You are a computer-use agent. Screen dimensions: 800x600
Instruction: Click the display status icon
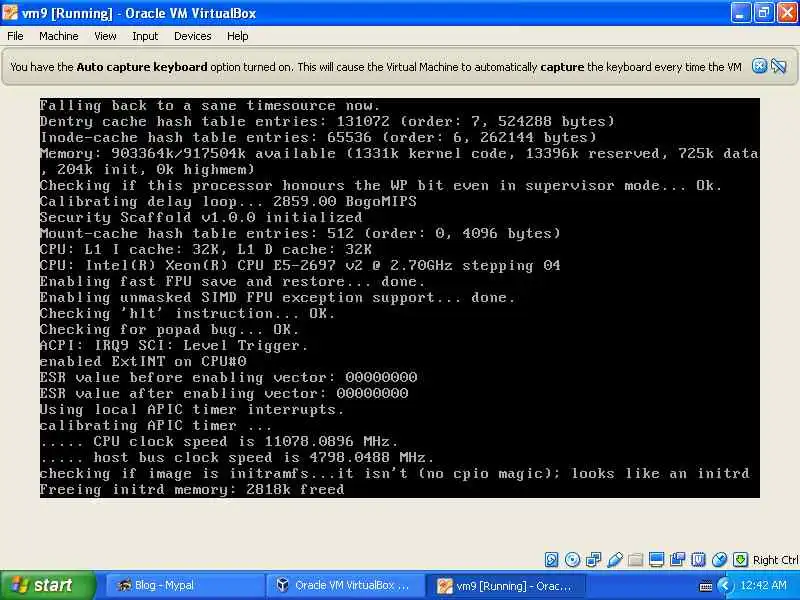coord(656,560)
